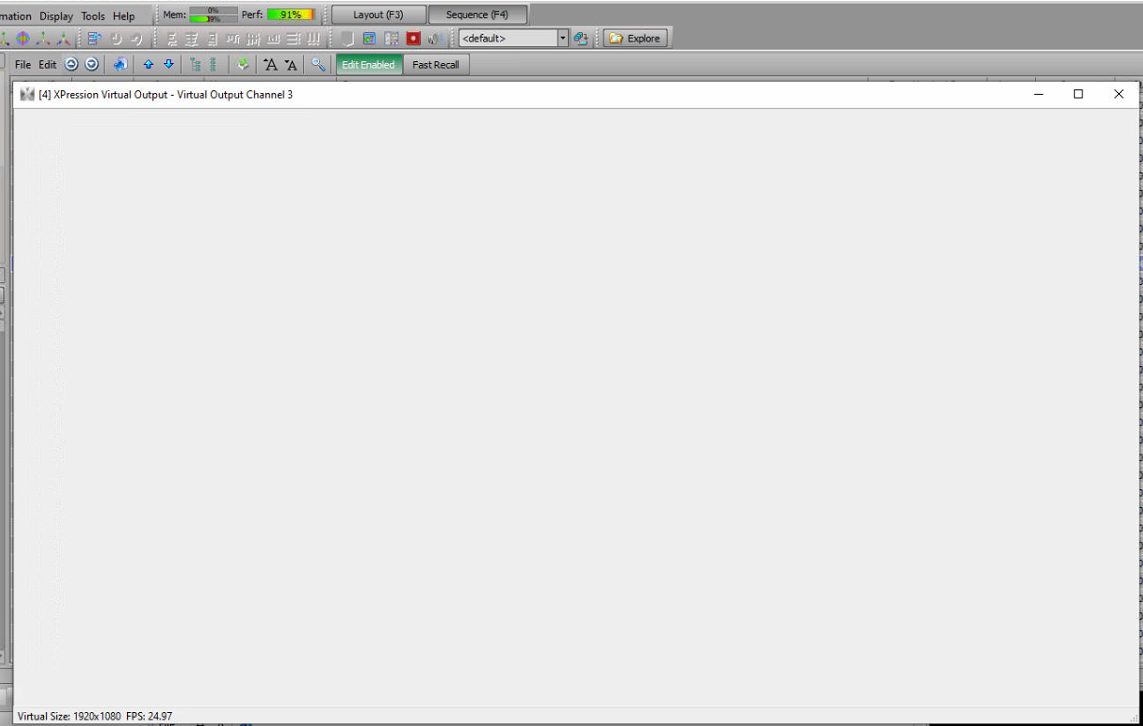Open the File menu in sequence toolbar

(x=21, y=64)
